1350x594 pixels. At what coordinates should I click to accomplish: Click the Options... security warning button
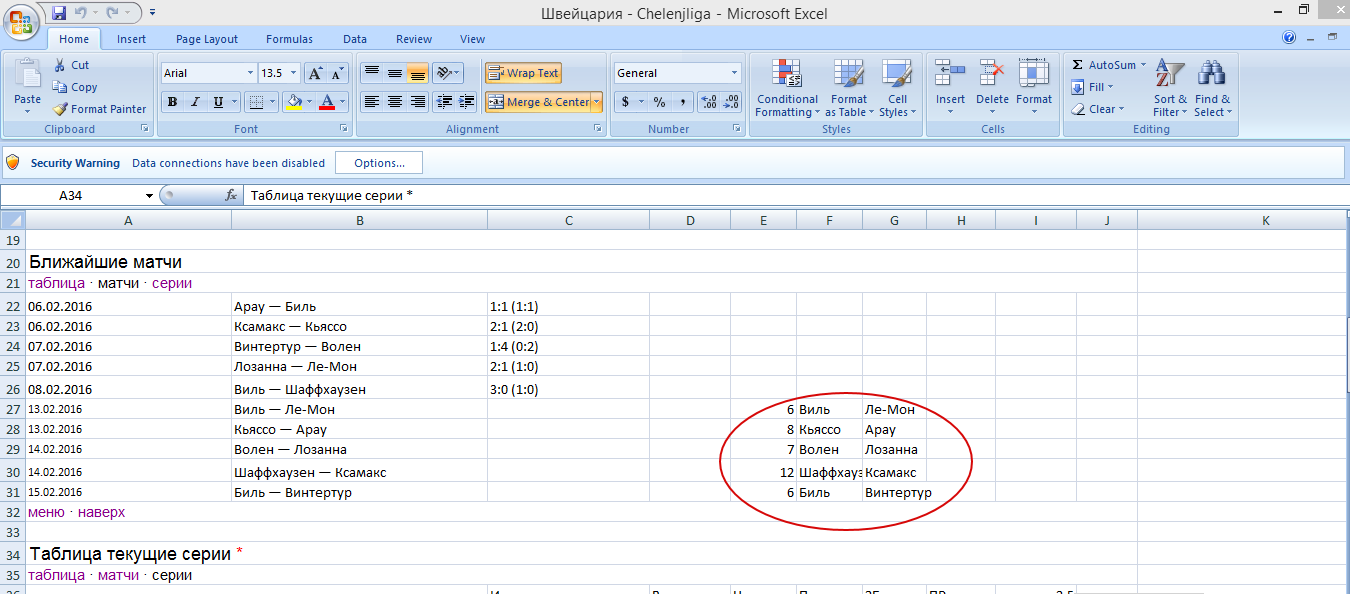tap(379, 163)
